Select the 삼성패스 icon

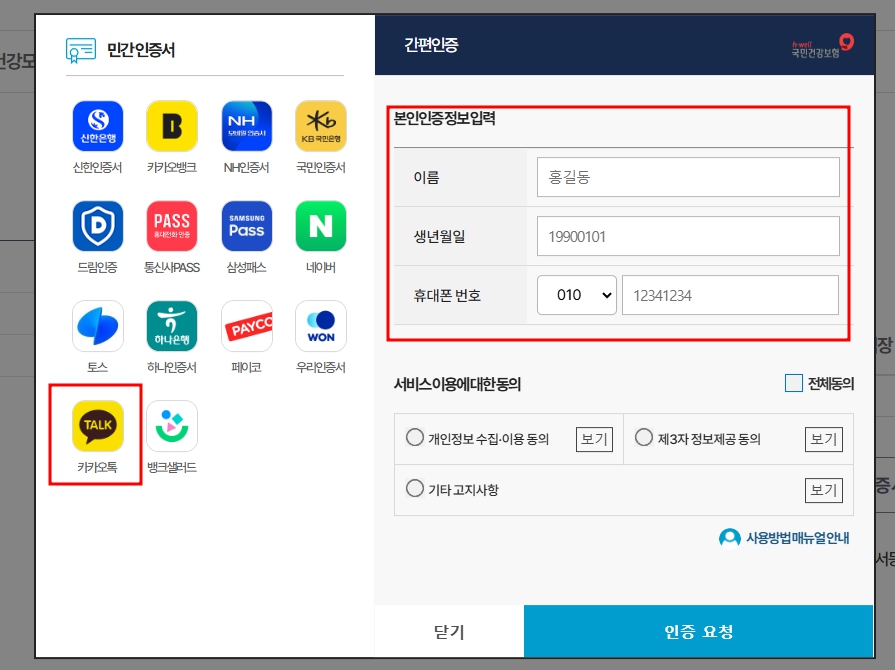[247, 226]
